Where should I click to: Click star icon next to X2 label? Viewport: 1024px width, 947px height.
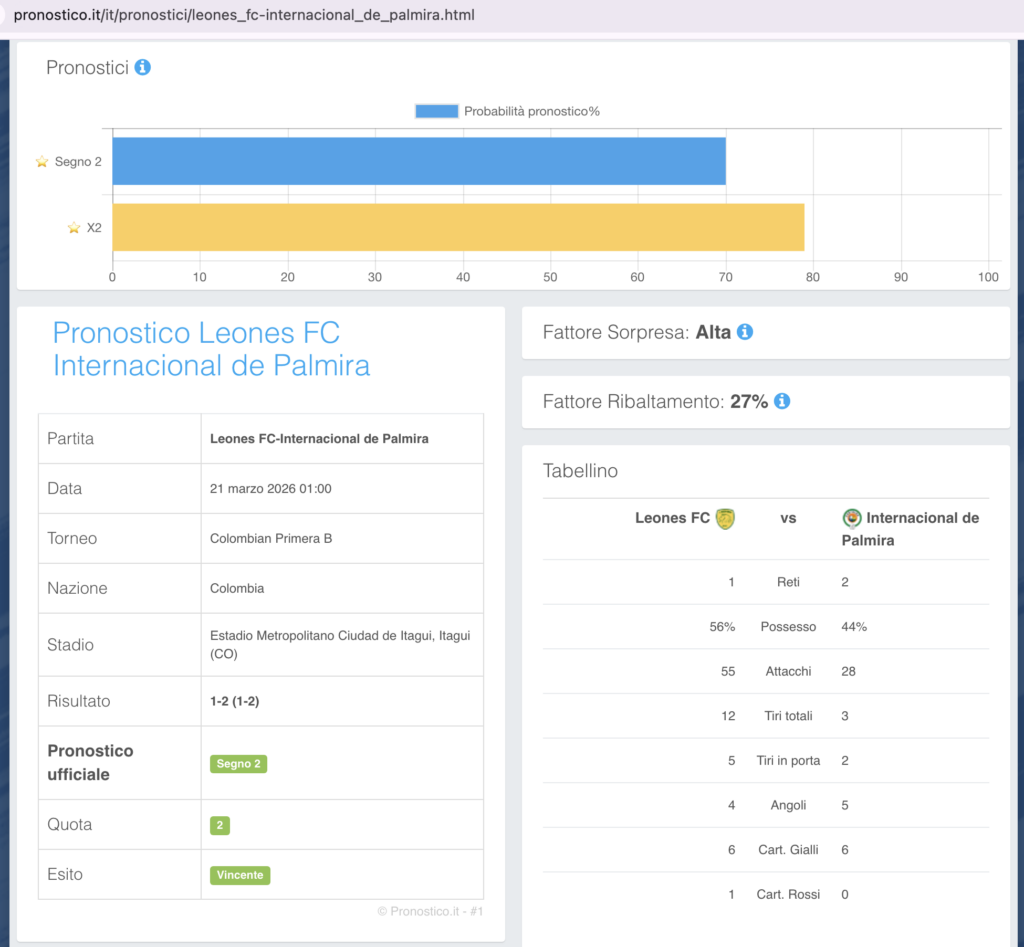point(74,228)
